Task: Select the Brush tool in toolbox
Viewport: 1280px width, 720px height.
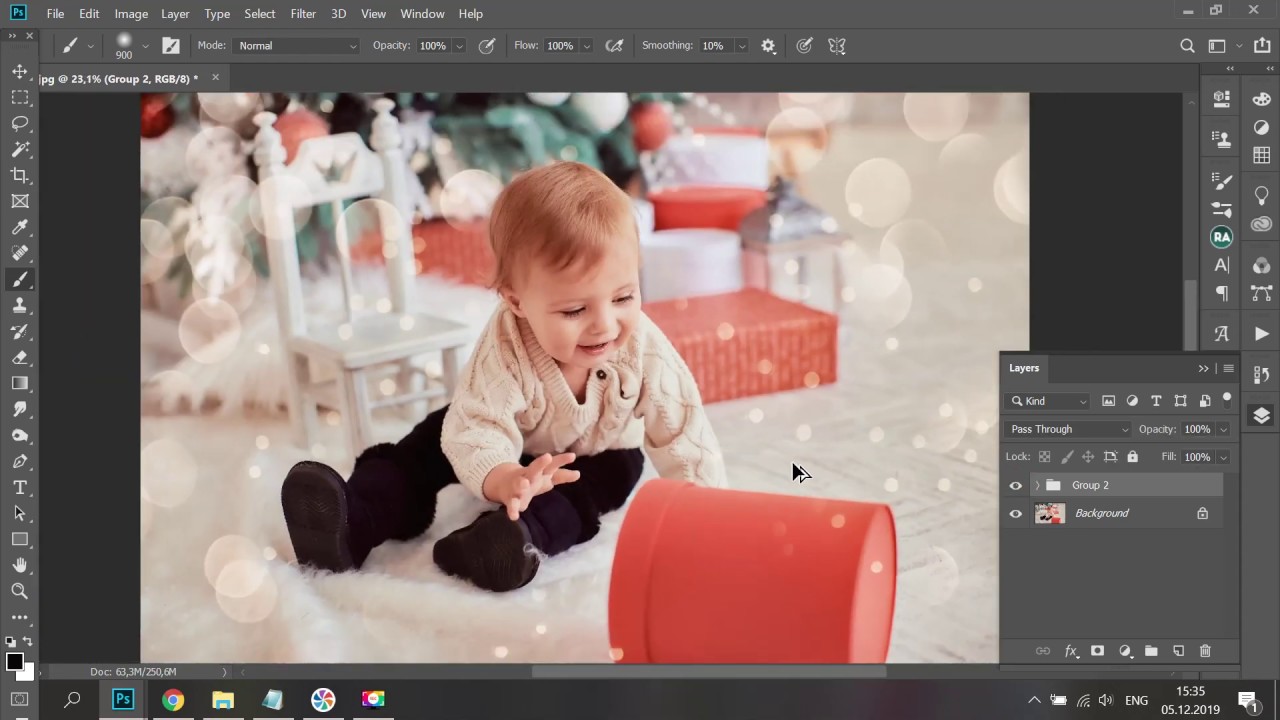Action: 19,279
